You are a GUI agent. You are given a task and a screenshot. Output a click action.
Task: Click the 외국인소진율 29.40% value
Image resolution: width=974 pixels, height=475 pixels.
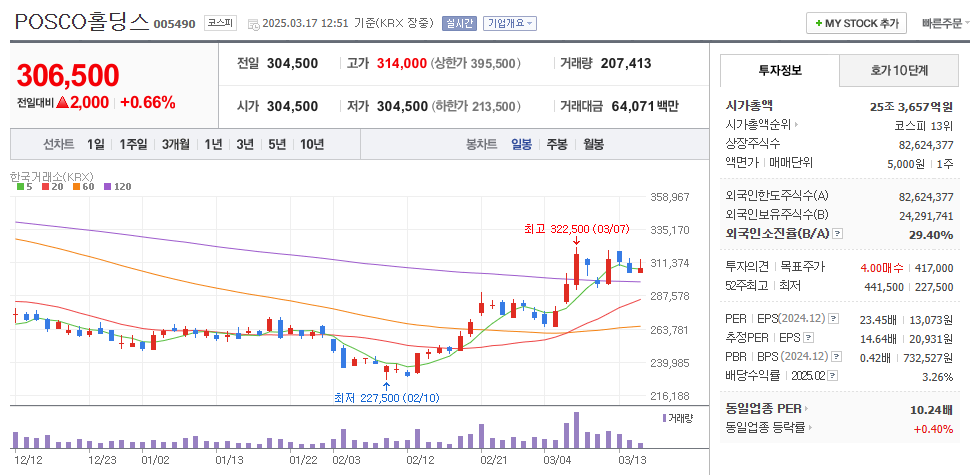point(933,234)
